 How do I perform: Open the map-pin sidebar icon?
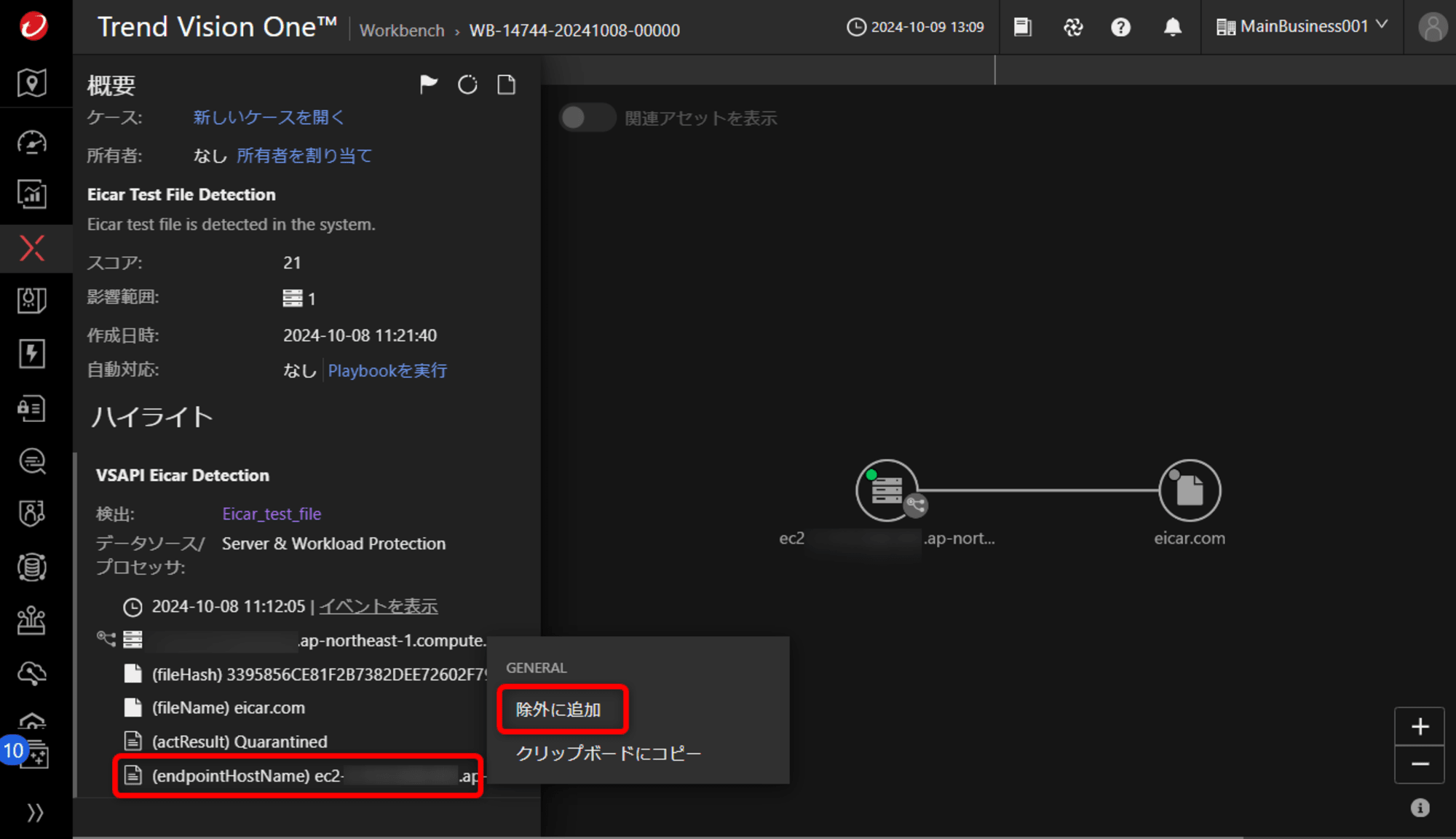[32, 83]
